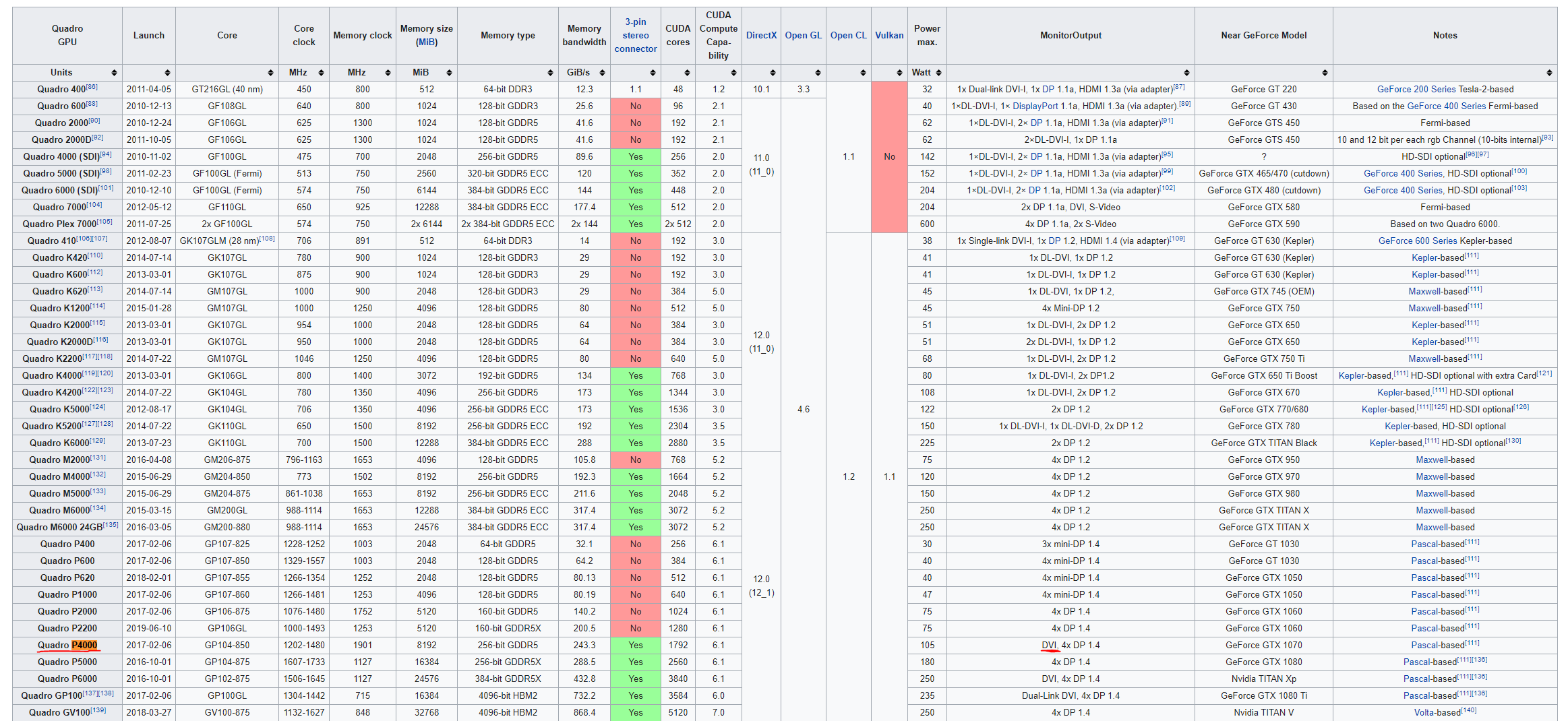Screen dimensions: 1568x721
Task: Click the Quadro Plex 7000 row name
Action: 67,224
